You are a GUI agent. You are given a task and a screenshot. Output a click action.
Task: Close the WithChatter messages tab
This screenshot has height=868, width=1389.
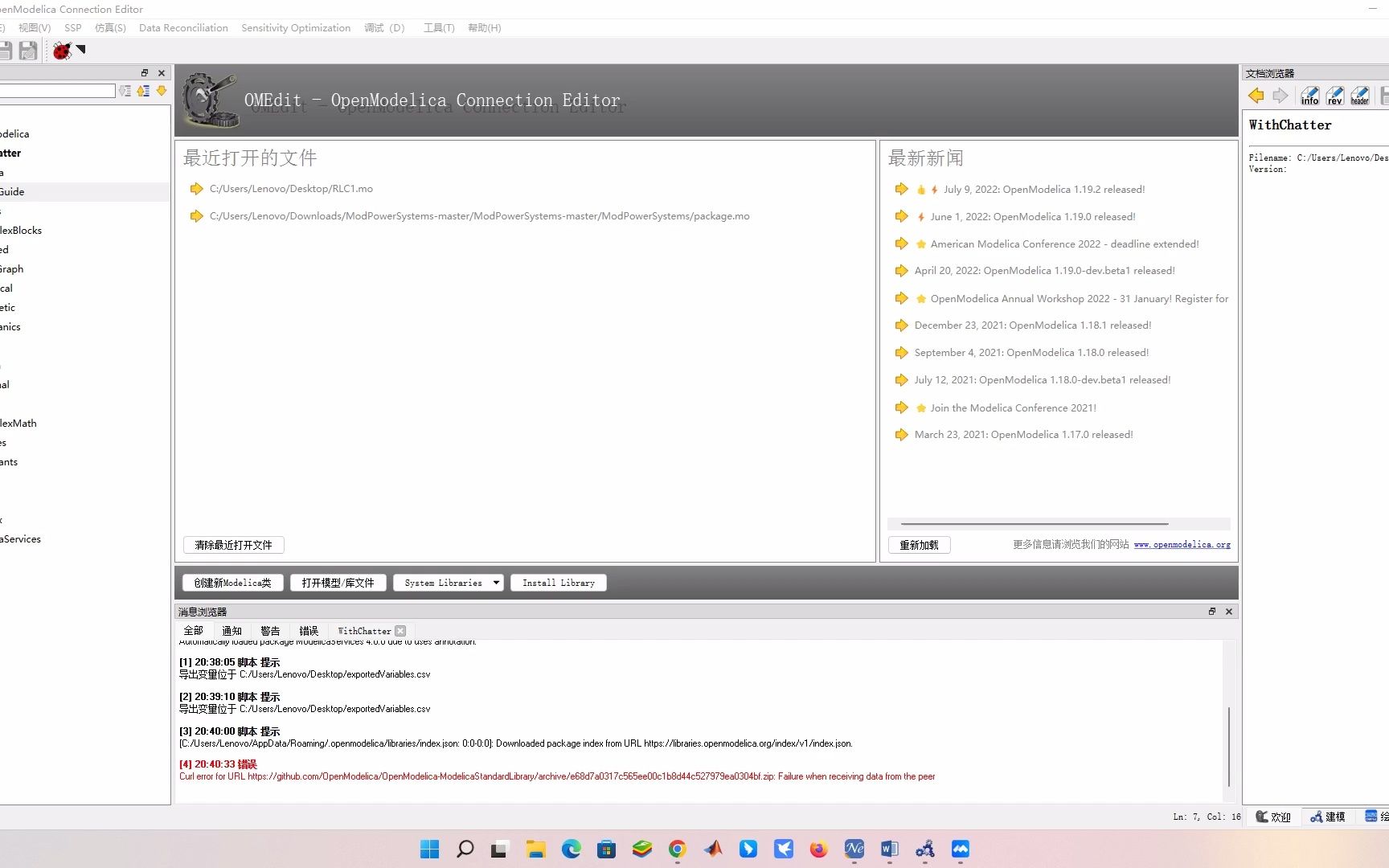point(400,631)
